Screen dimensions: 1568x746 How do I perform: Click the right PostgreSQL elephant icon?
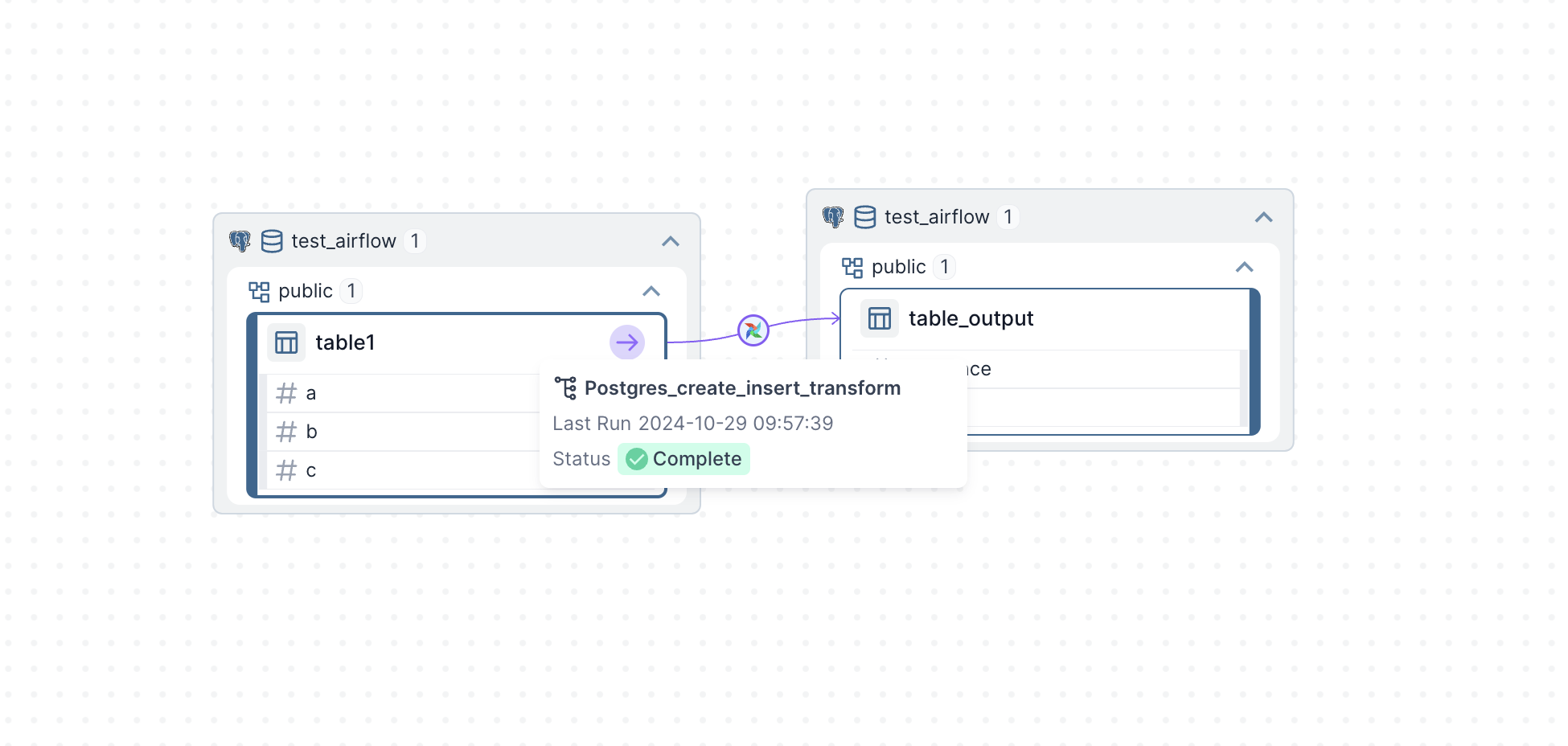click(833, 217)
